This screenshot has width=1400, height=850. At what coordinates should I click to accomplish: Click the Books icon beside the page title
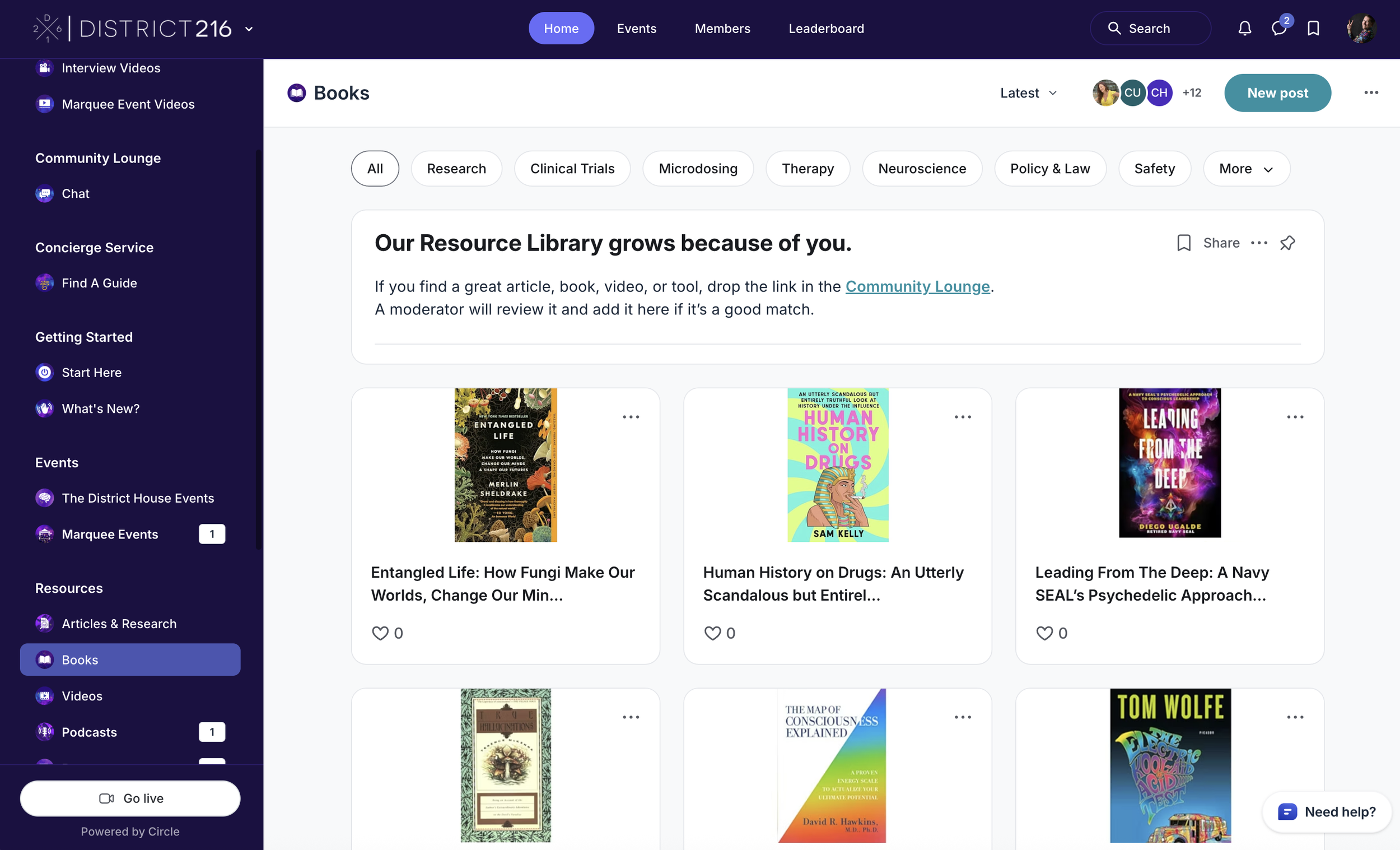[x=297, y=92]
